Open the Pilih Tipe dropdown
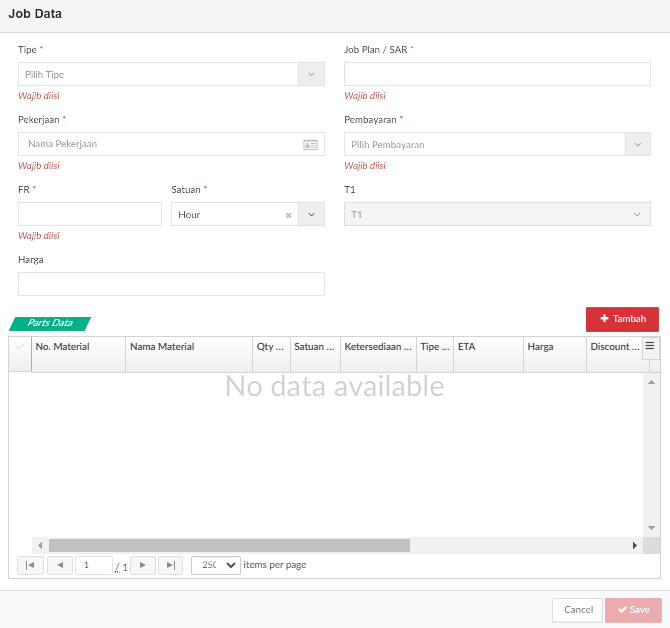This screenshot has height=628, width=670. 171,74
